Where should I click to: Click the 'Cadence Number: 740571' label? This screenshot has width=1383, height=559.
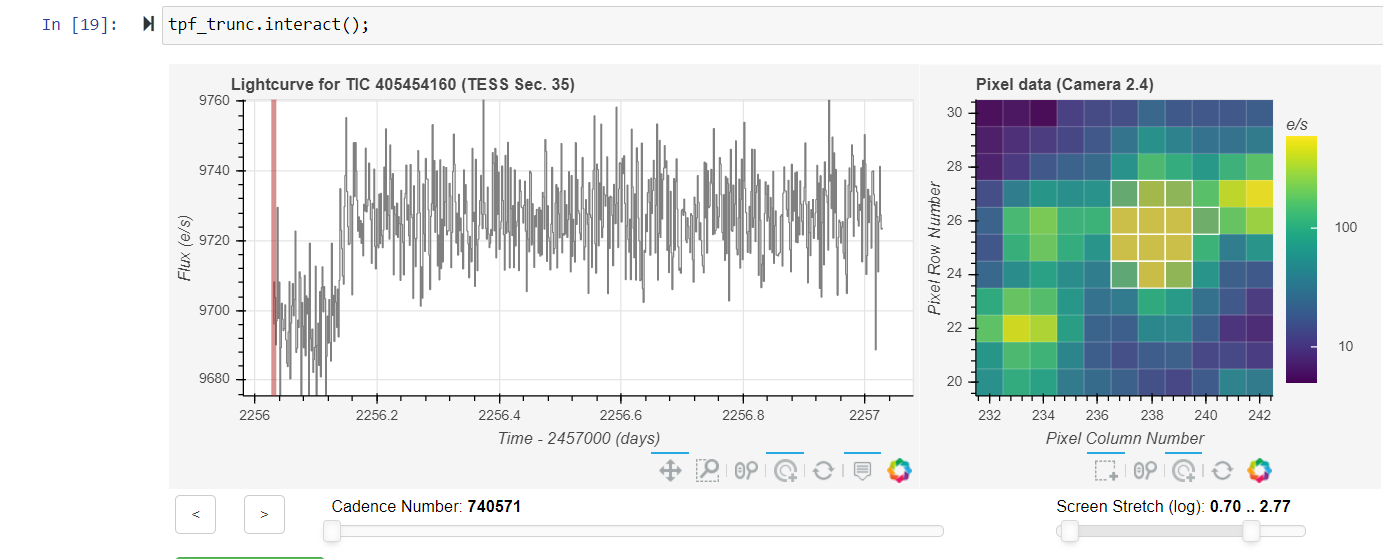(426, 507)
